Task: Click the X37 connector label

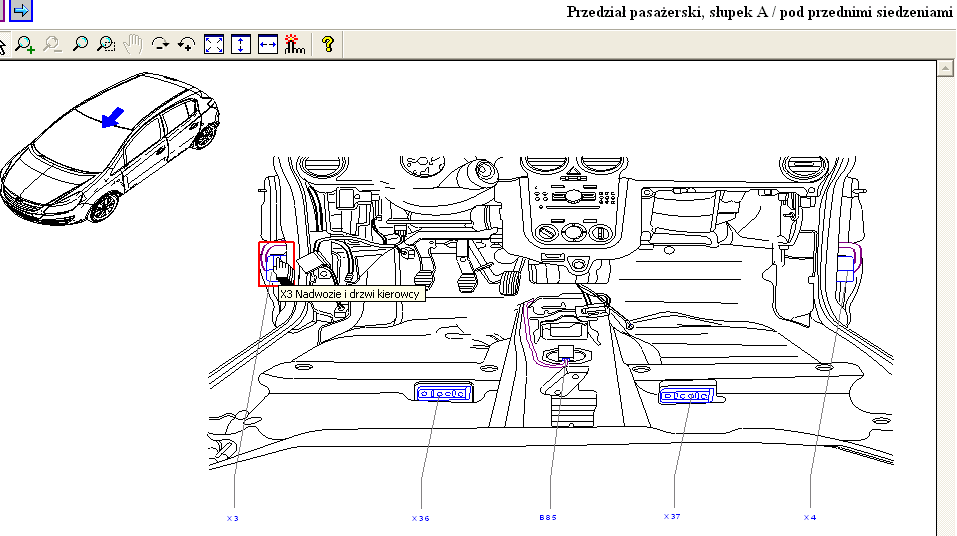Action: (x=672, y=517)
